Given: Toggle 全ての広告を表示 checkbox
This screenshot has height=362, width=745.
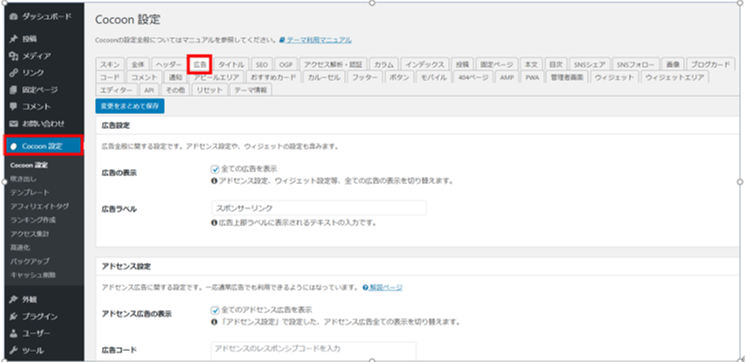Looking at the screenshot, I should click(214, 169).
